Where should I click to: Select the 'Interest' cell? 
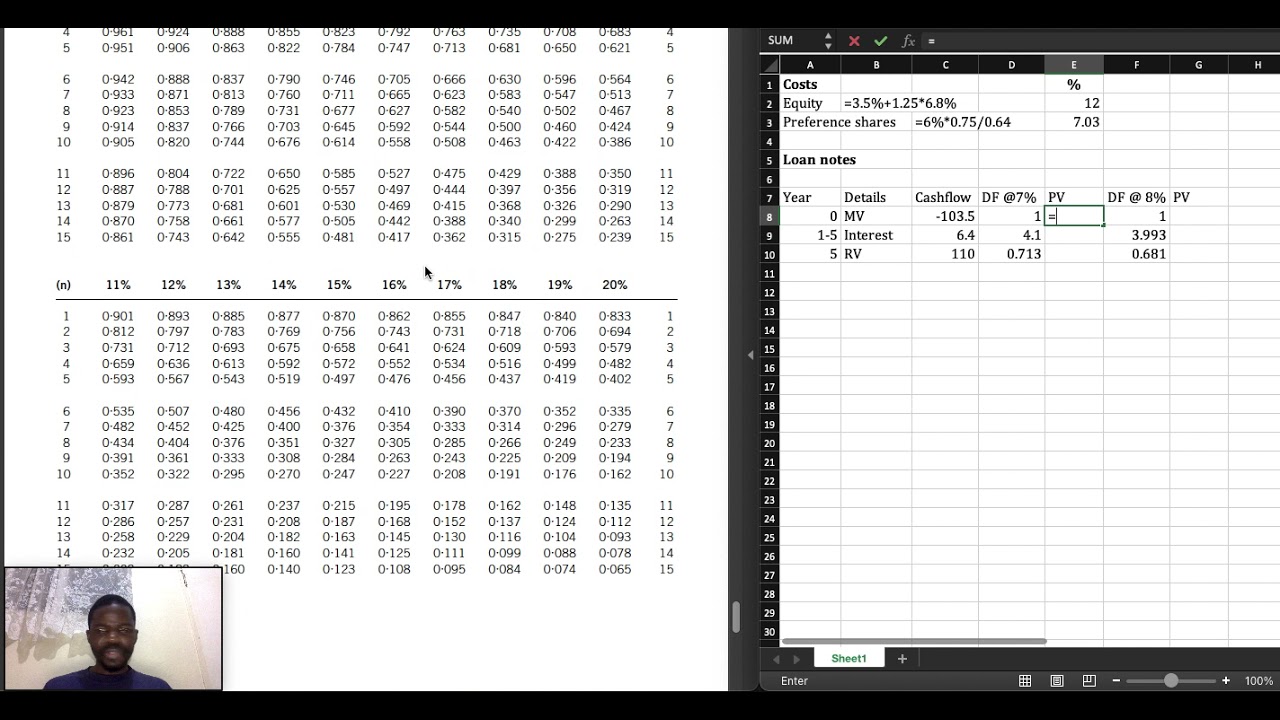[x=876, y=235]
